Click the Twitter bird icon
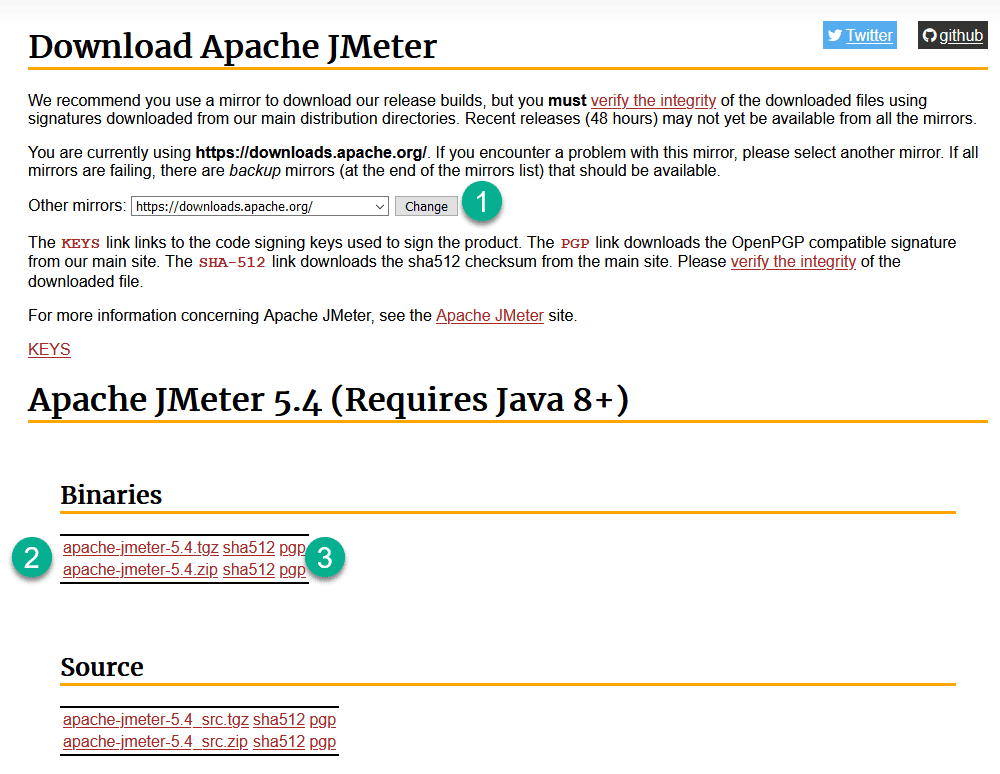 click(836, 35)
